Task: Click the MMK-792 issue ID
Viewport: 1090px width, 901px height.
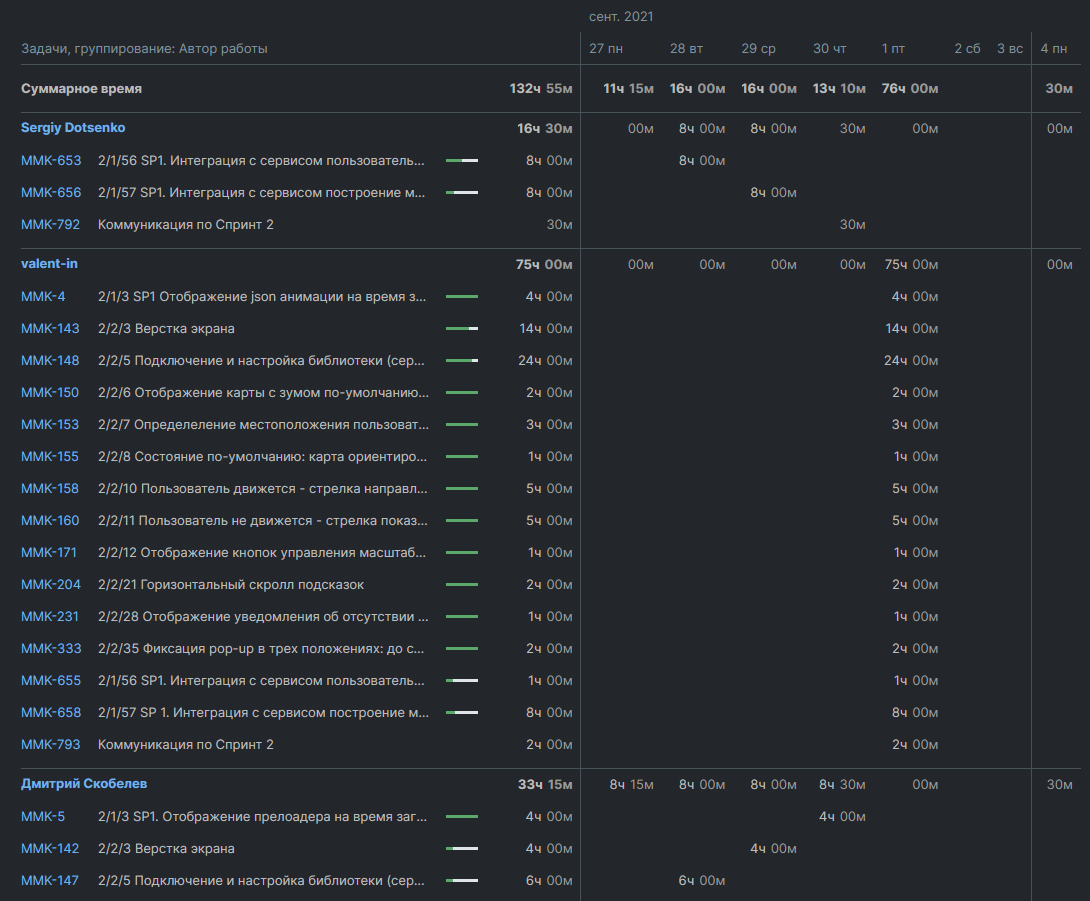Action: coord(50,225)
